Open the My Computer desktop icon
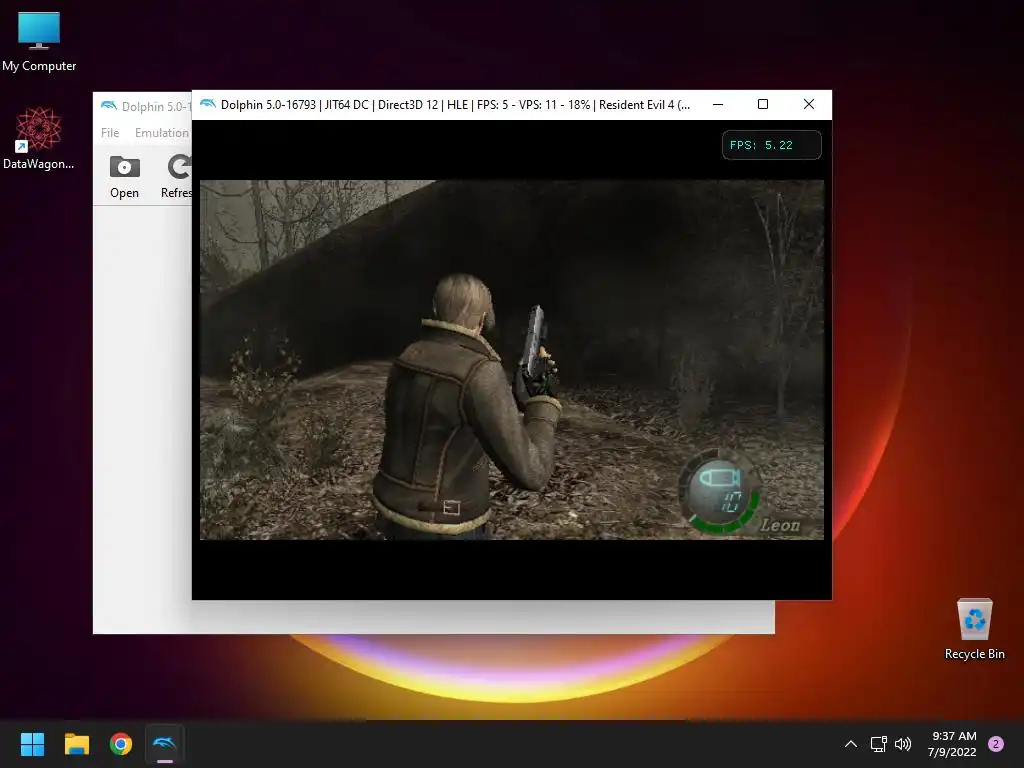The height and width of the screenshot is (768, 1024). click(x=39, y=40)
